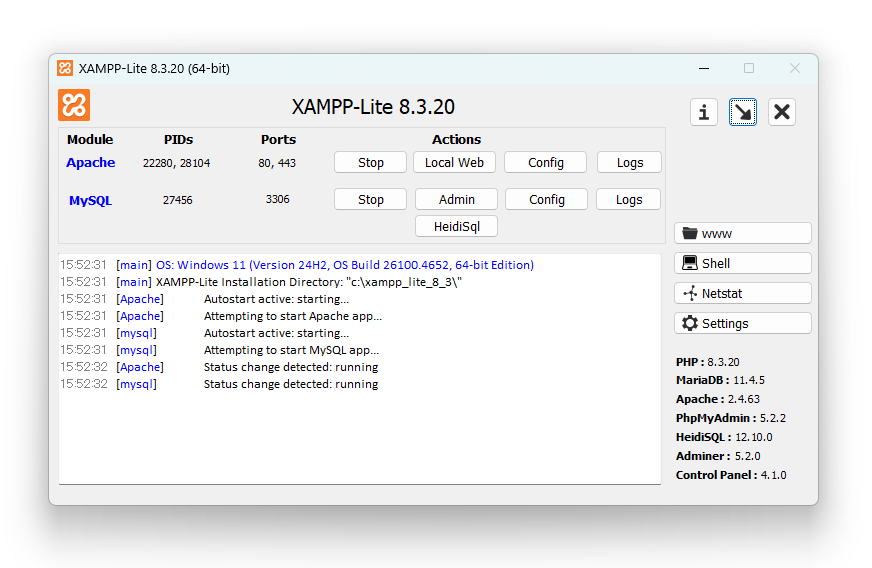Click Apache PIDs 22280, 28104
Viewport: 872px width, 568px height.
coord(176,163)
